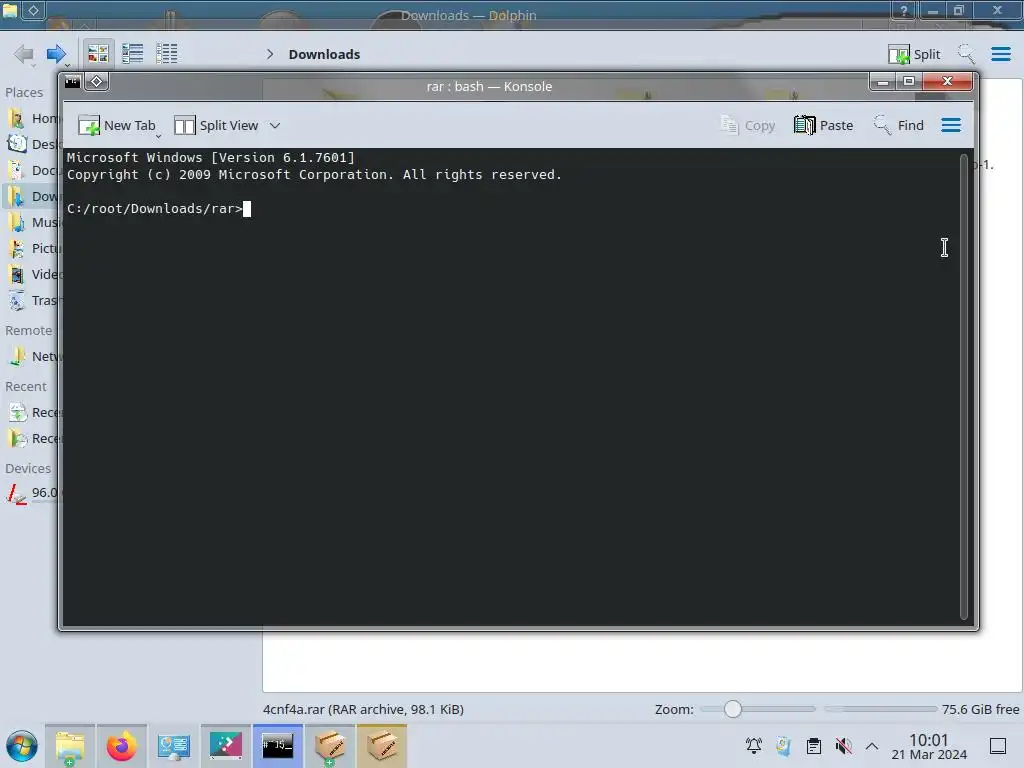1024x768 pixels.
Task: Click Dolphin window folder icon in title bar
Action: (10, 10)
